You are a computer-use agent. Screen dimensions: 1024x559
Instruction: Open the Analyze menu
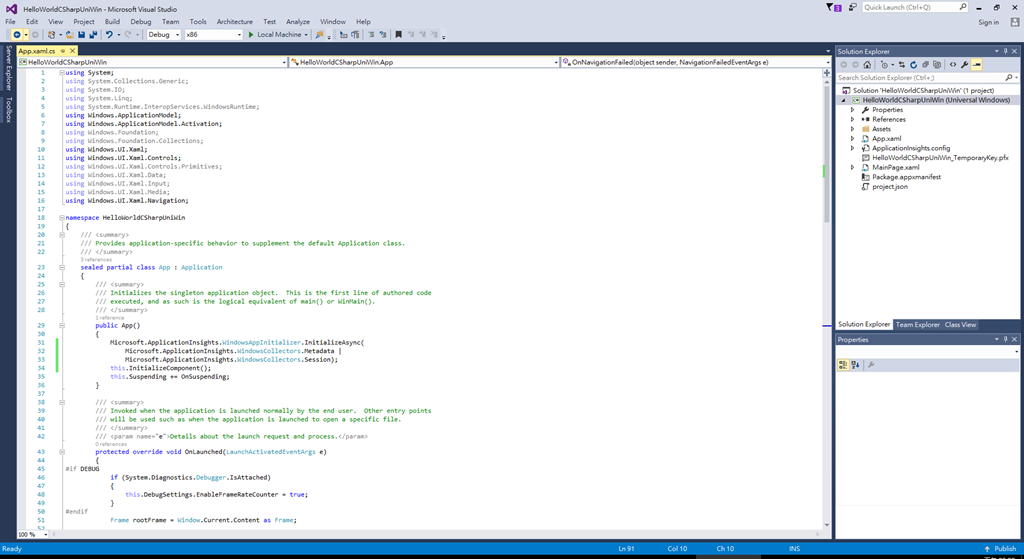298,22
